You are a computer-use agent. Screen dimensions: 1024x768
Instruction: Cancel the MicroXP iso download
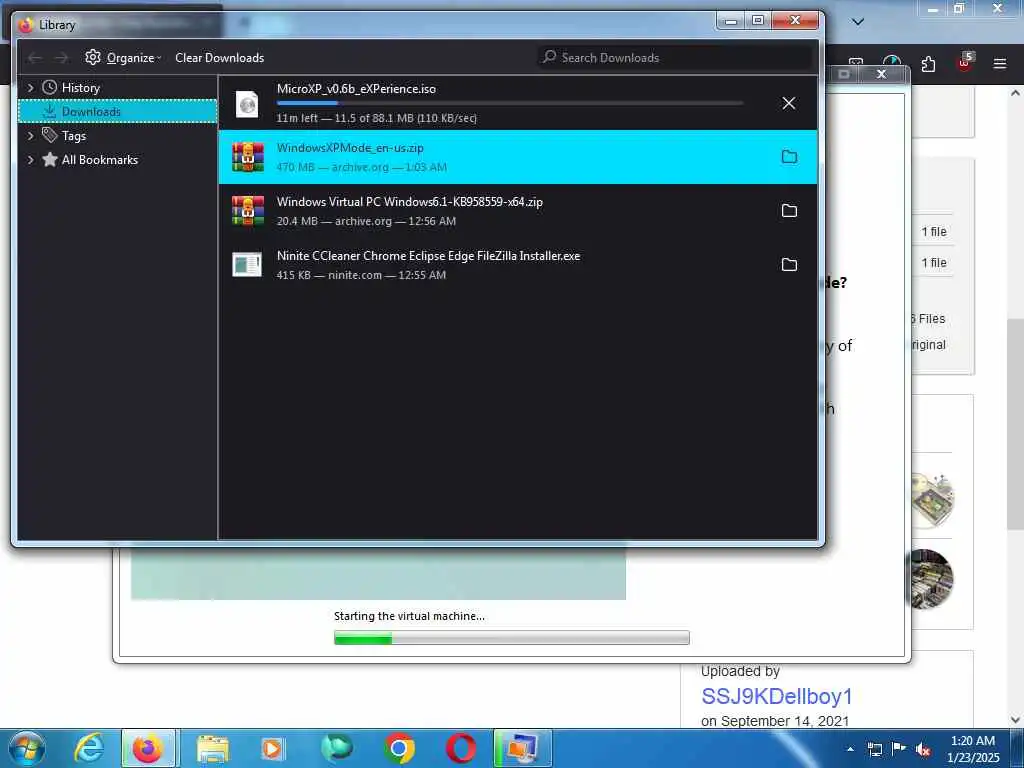(789, 103)
